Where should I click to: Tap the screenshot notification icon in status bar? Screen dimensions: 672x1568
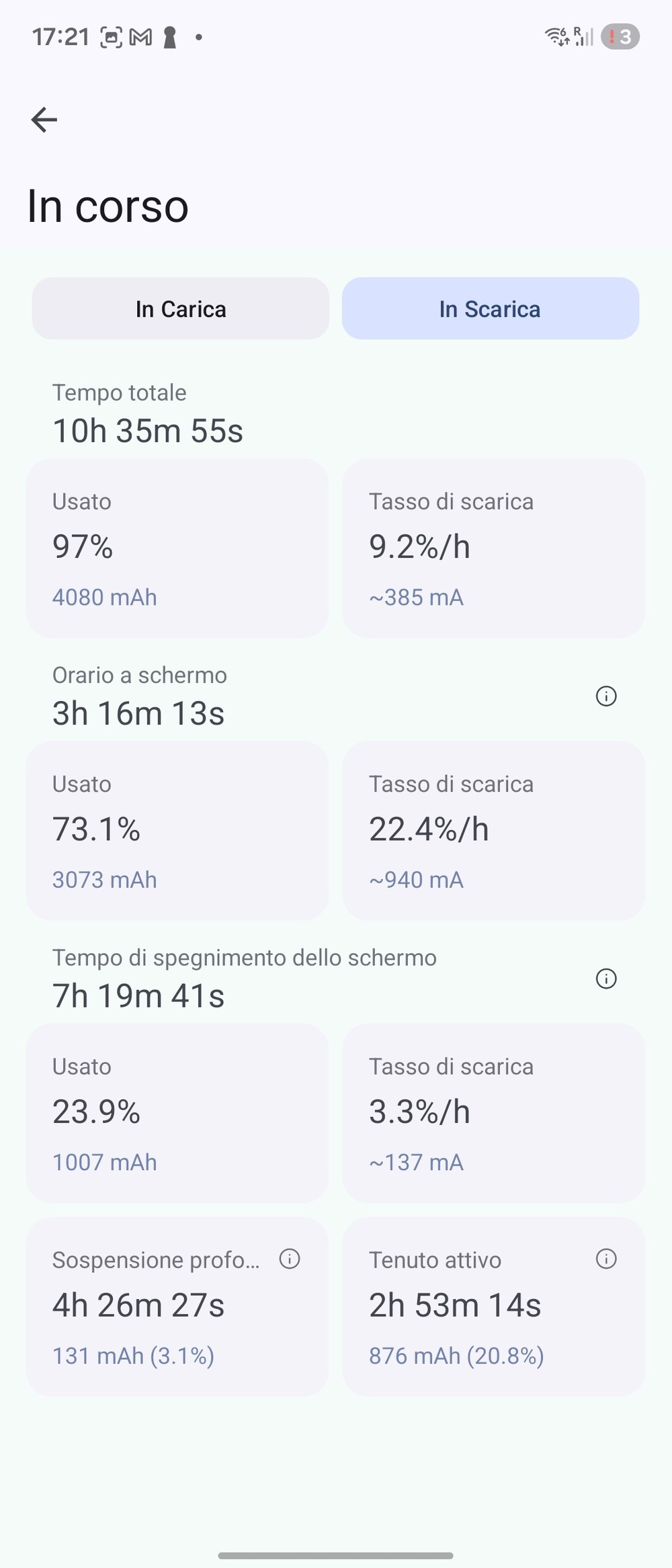111,38
